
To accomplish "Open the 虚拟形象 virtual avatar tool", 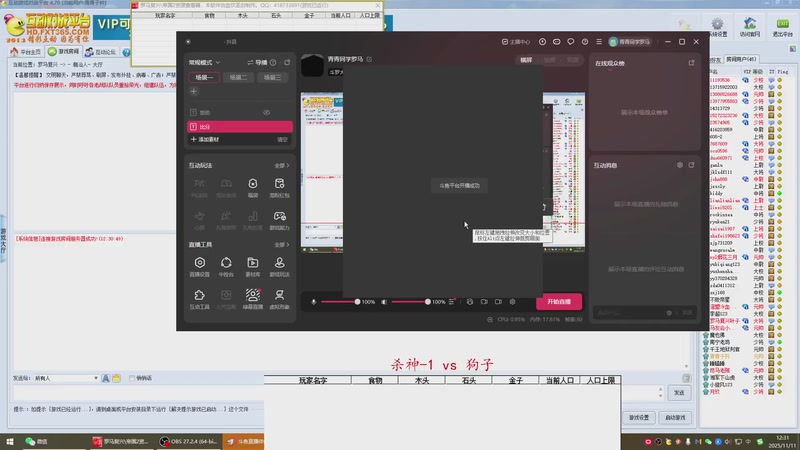I will tap(280, 299).
